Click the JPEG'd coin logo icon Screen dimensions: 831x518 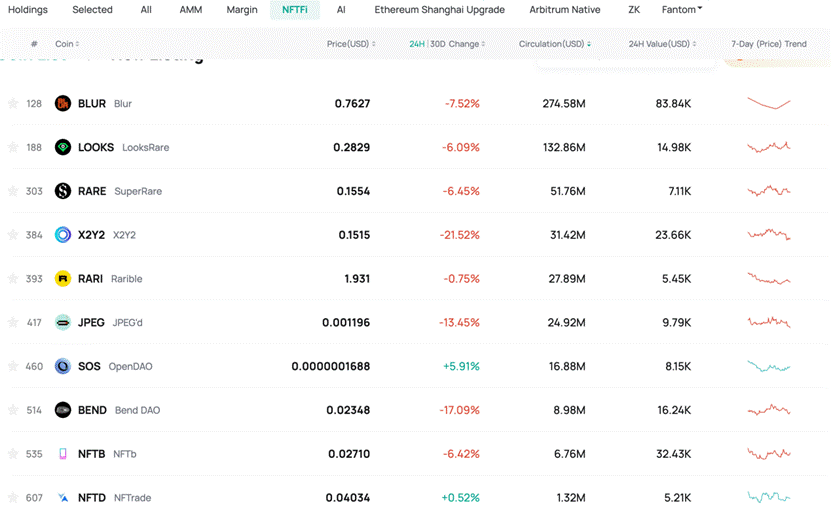point(63,323)
